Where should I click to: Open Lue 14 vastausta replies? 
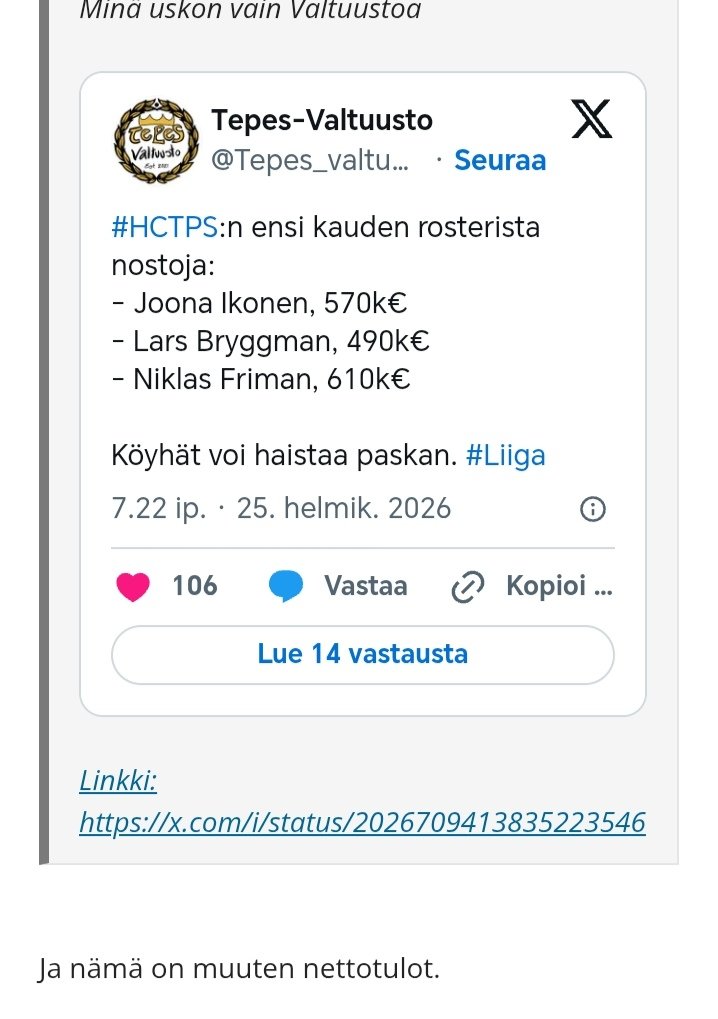[362, 654]
